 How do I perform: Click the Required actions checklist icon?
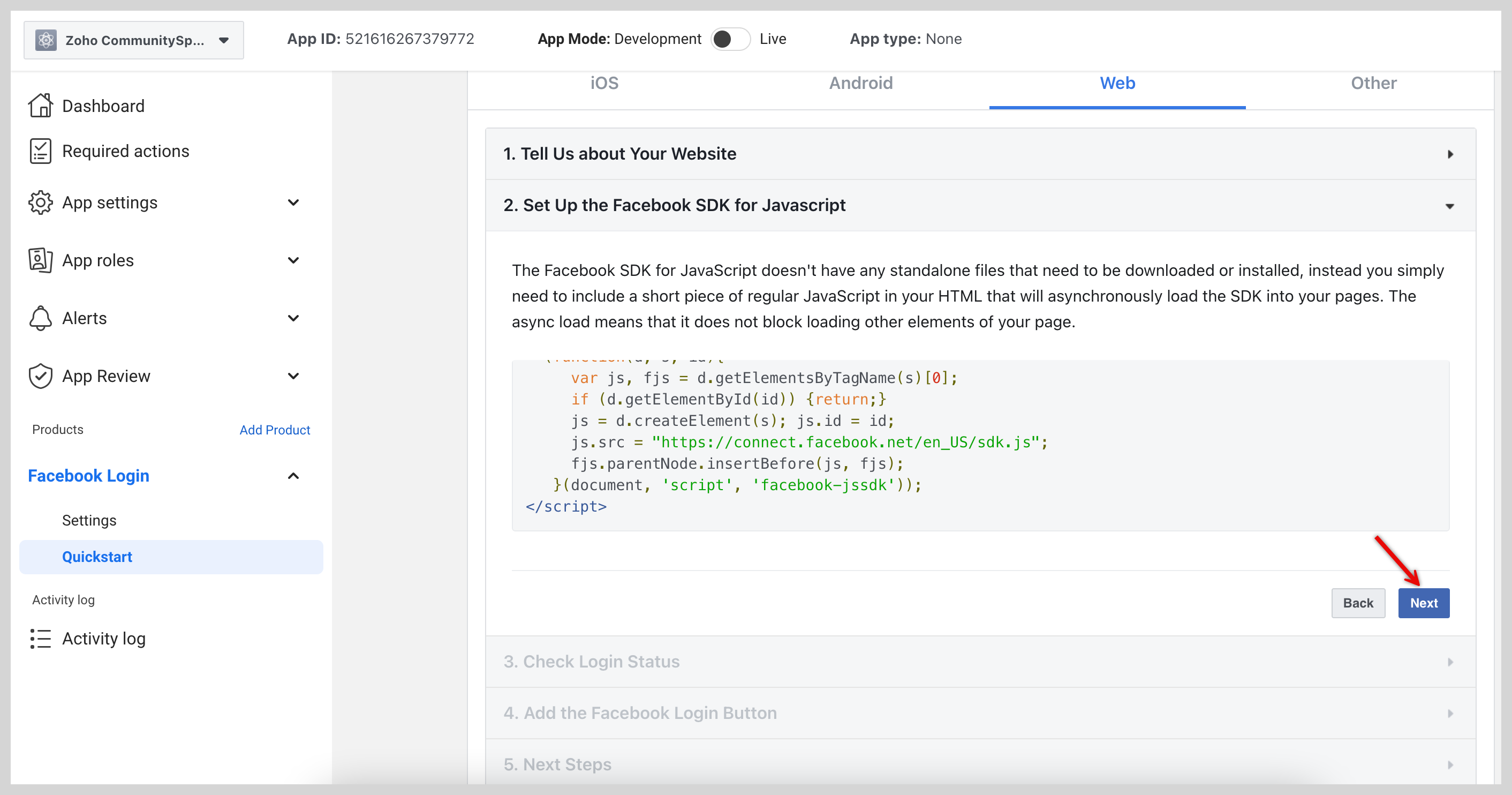tap(40, 151)
